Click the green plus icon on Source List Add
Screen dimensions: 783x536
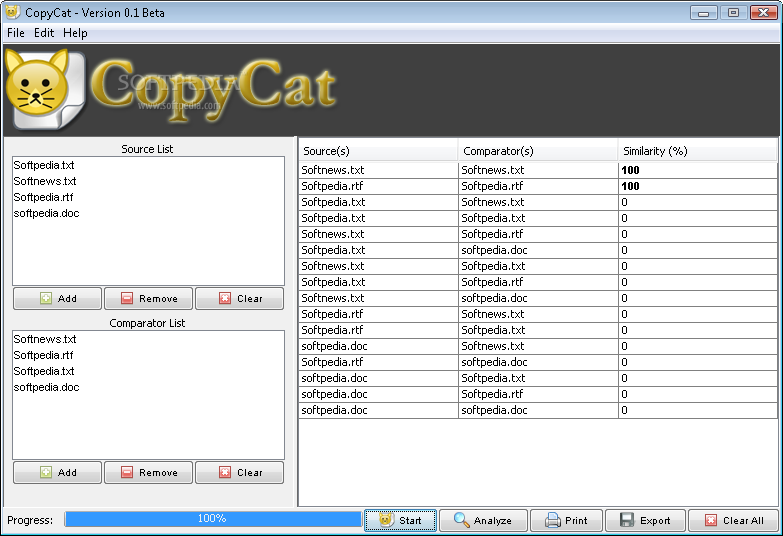click(45, 298)
